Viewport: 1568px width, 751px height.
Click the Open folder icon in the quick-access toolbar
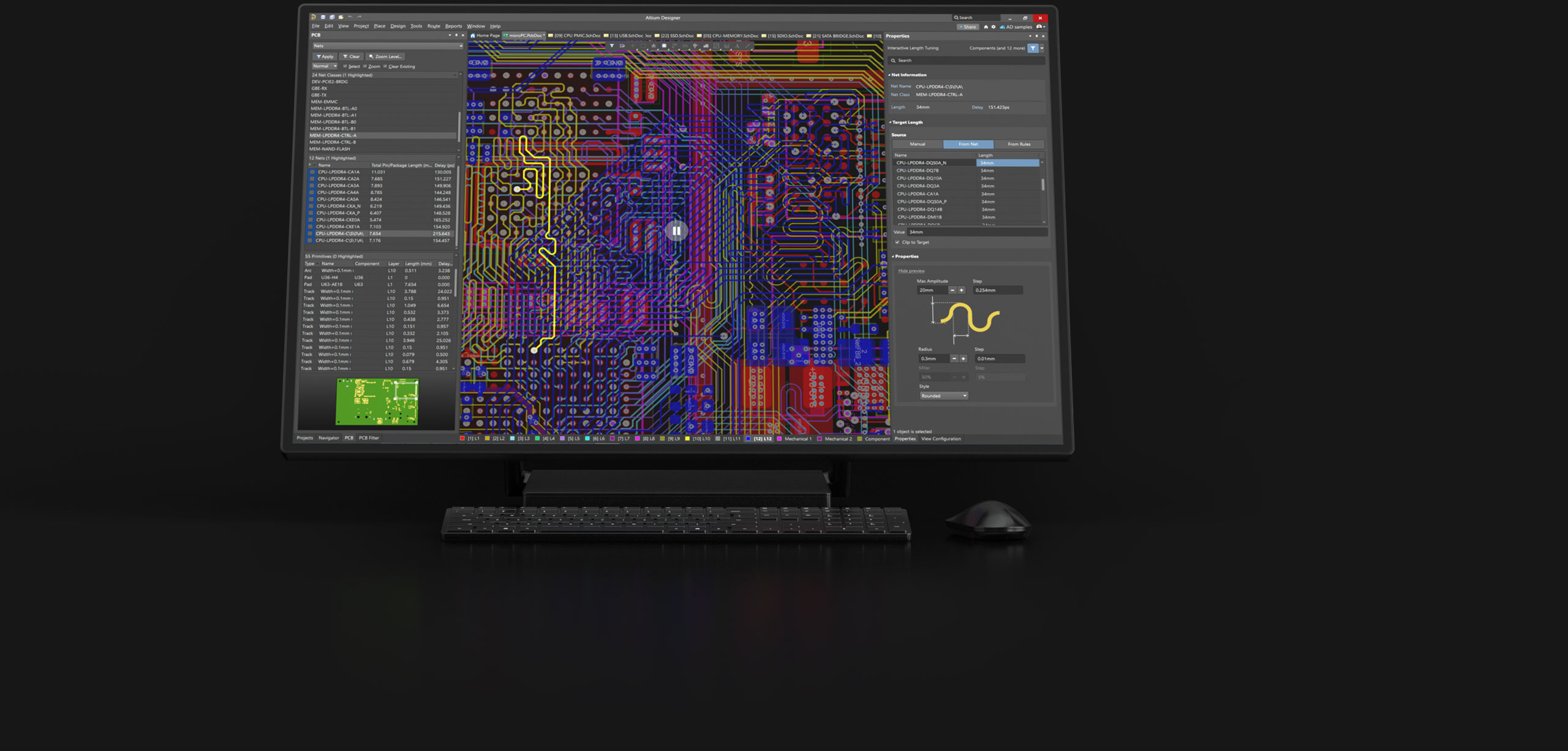(341, 17)
